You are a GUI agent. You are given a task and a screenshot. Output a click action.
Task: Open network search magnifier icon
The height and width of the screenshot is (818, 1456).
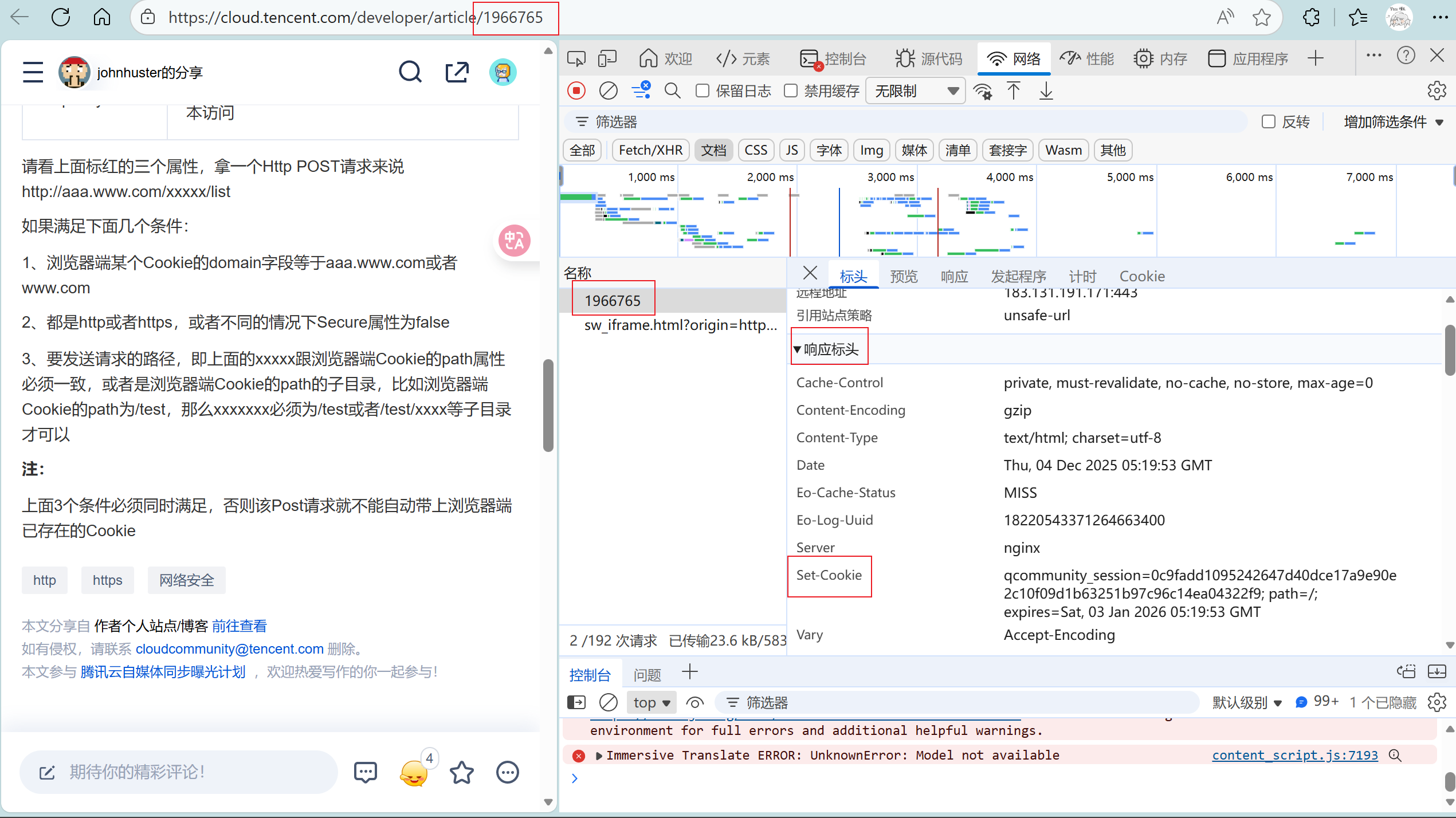pos(672,91)
